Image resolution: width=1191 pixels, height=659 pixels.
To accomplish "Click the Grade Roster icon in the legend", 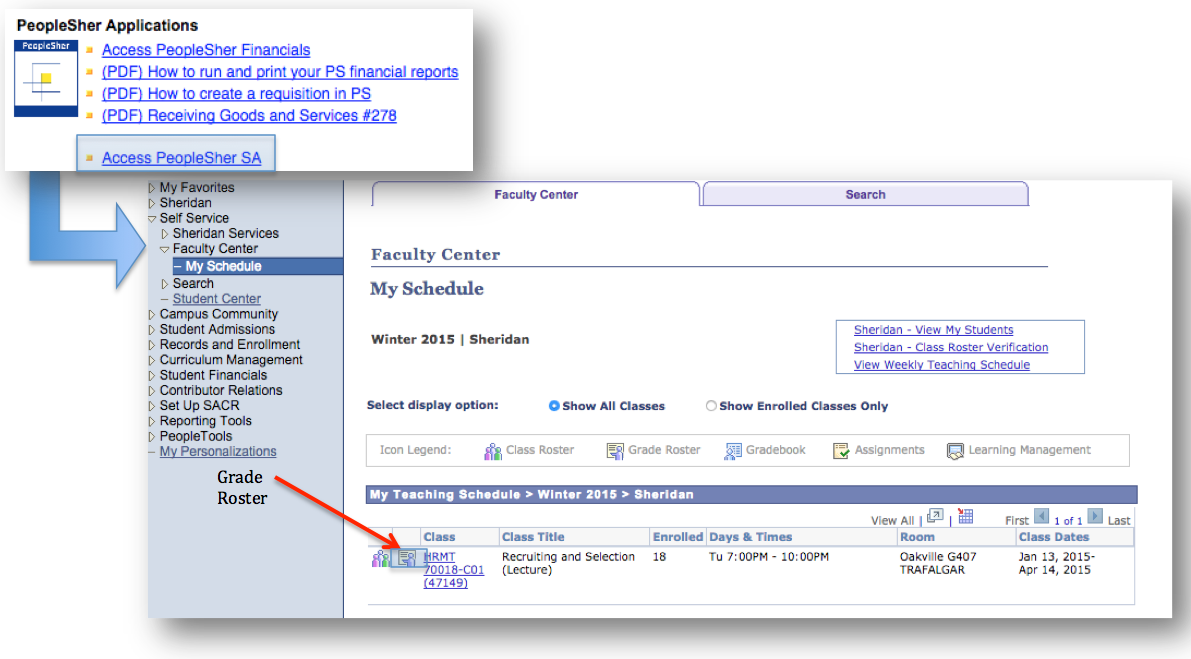I will [614, 451].
